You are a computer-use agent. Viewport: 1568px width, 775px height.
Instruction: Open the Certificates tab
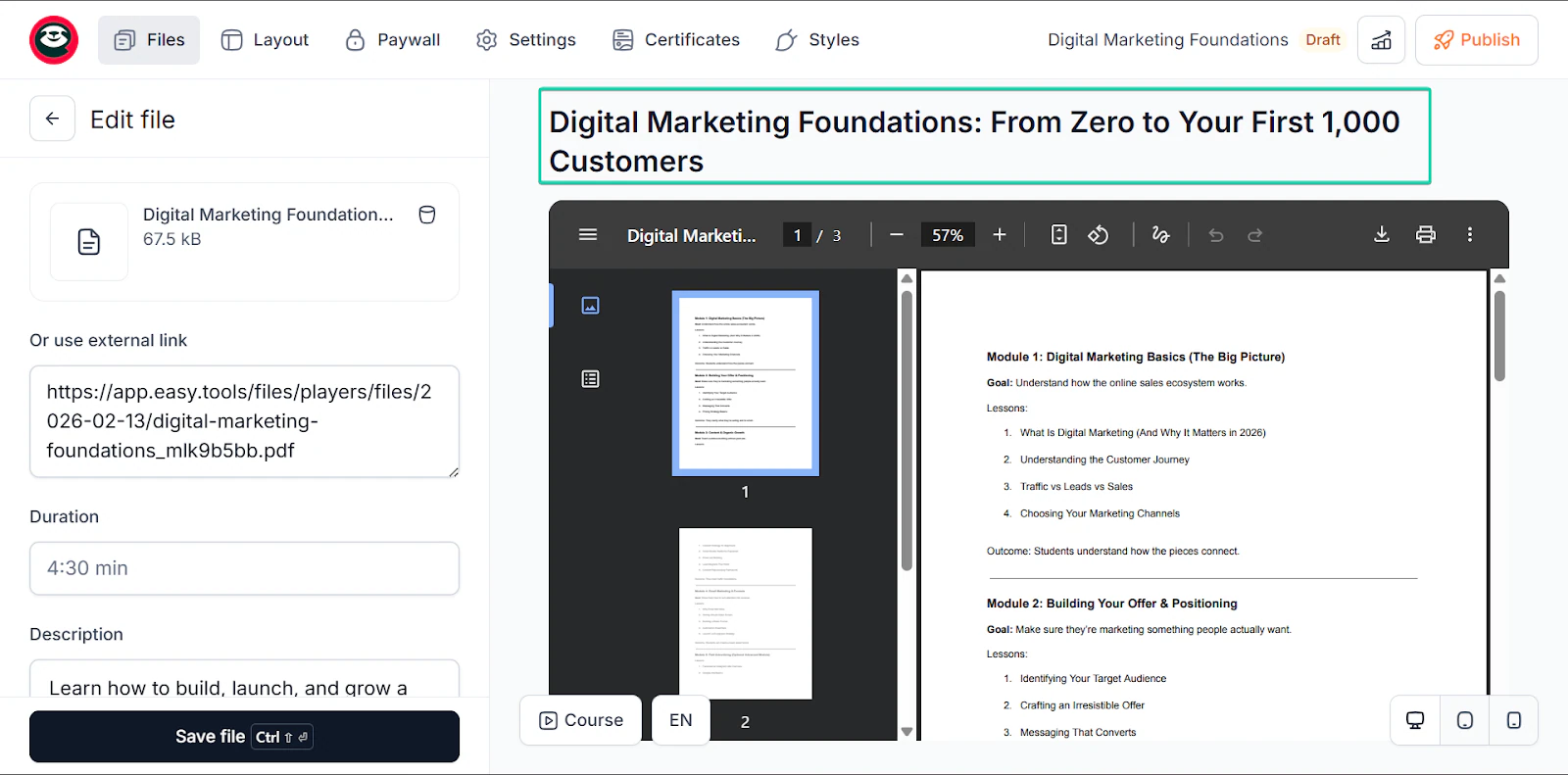click(x=676, y=40)
